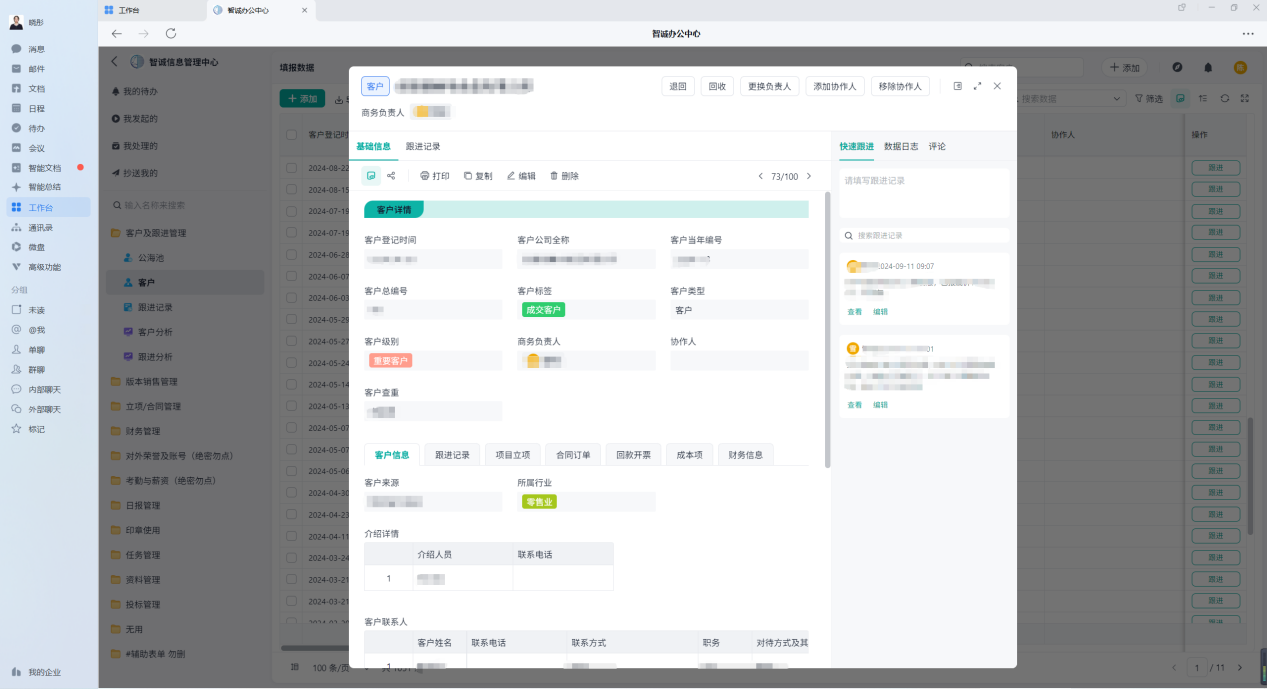Open the 合同订单 sub-tab
Screen dimensions: 1267x689
pos(574,455)
